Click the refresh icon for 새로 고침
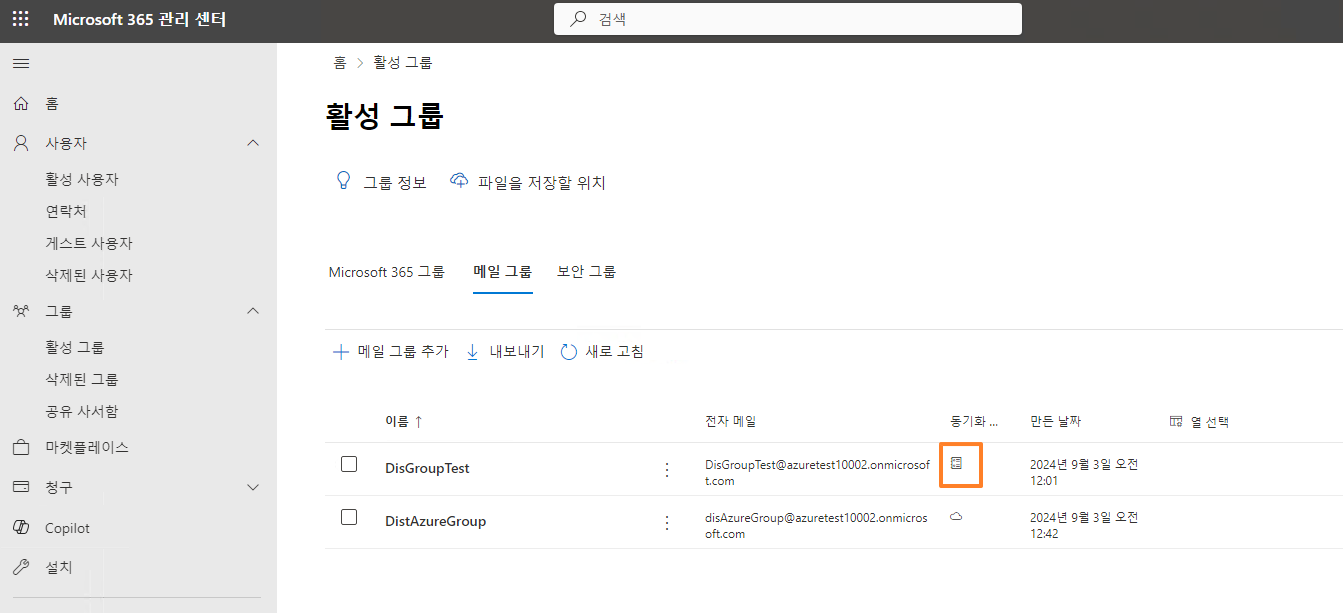This screenshot has height=613, width=1343. 569,352
